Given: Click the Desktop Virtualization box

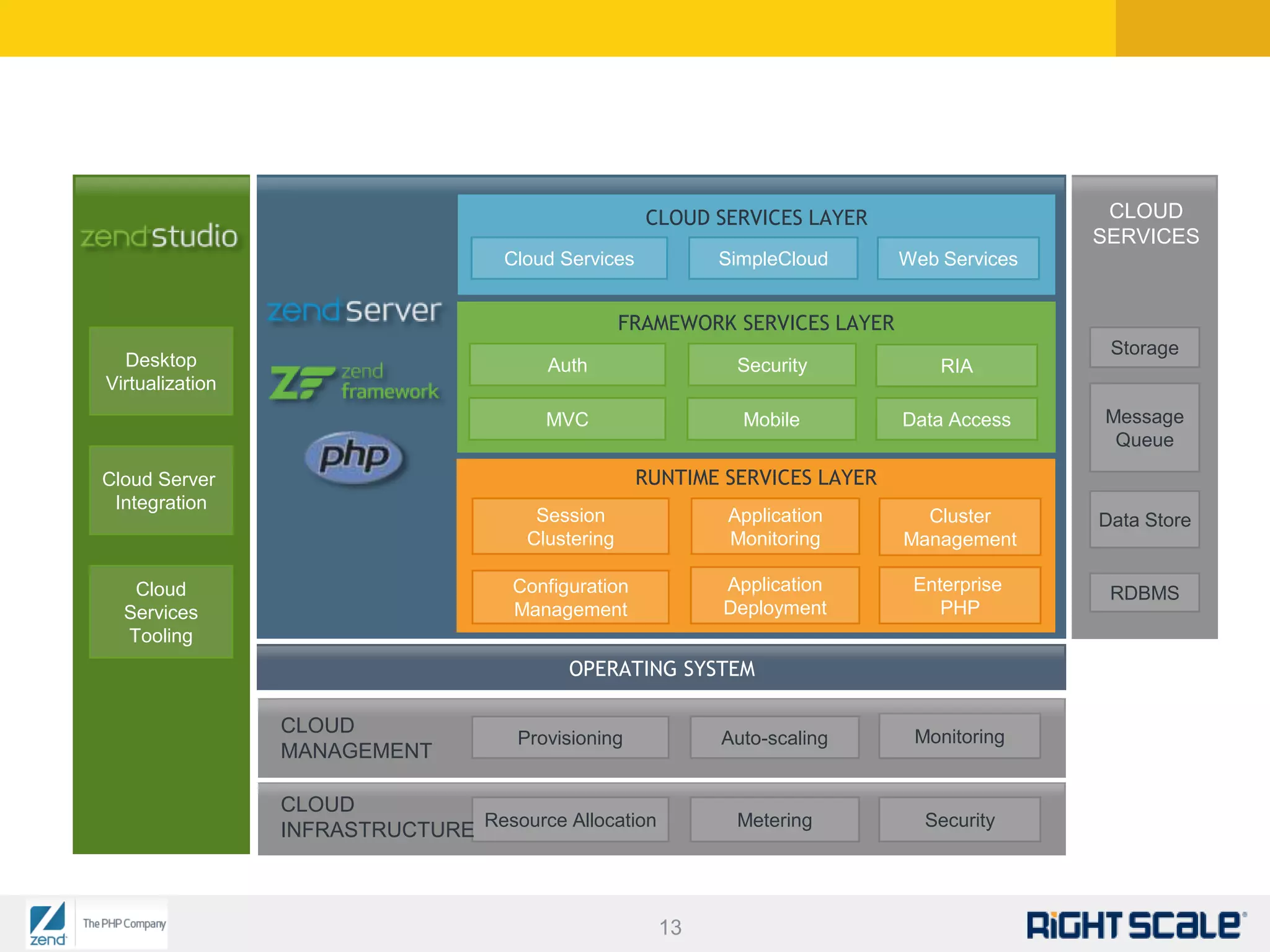Looking at the screenshot, I should (161, 371).
